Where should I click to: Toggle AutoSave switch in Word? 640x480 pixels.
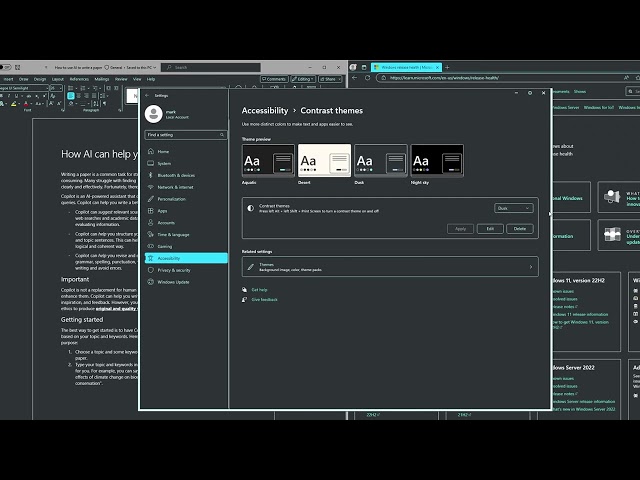5,67
